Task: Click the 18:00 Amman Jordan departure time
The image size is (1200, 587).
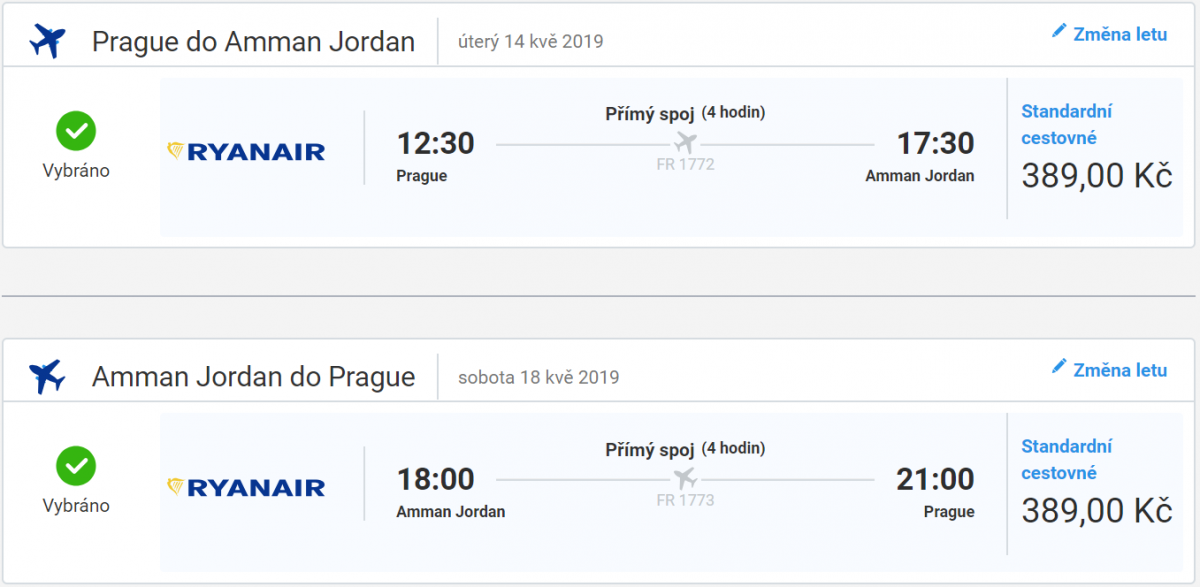Action: tap(435, 480)
